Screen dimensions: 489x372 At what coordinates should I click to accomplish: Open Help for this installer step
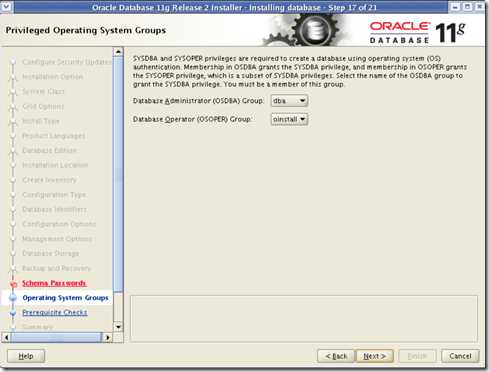pos(26,356)
